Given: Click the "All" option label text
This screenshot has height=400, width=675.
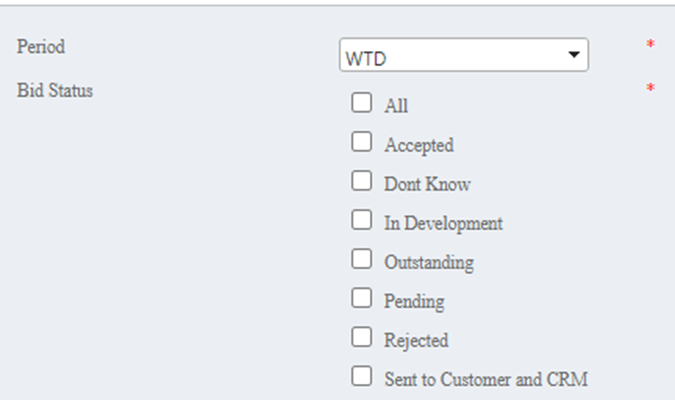Looking at the screenshot, I should [x=396, y=106].
